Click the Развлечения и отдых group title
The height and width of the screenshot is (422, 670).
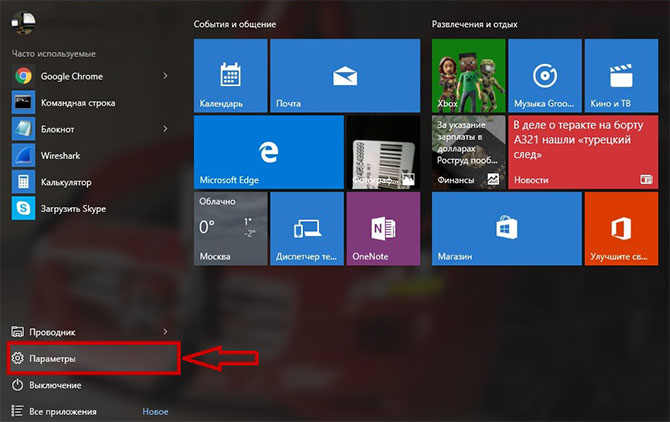[x=474, y=24]
